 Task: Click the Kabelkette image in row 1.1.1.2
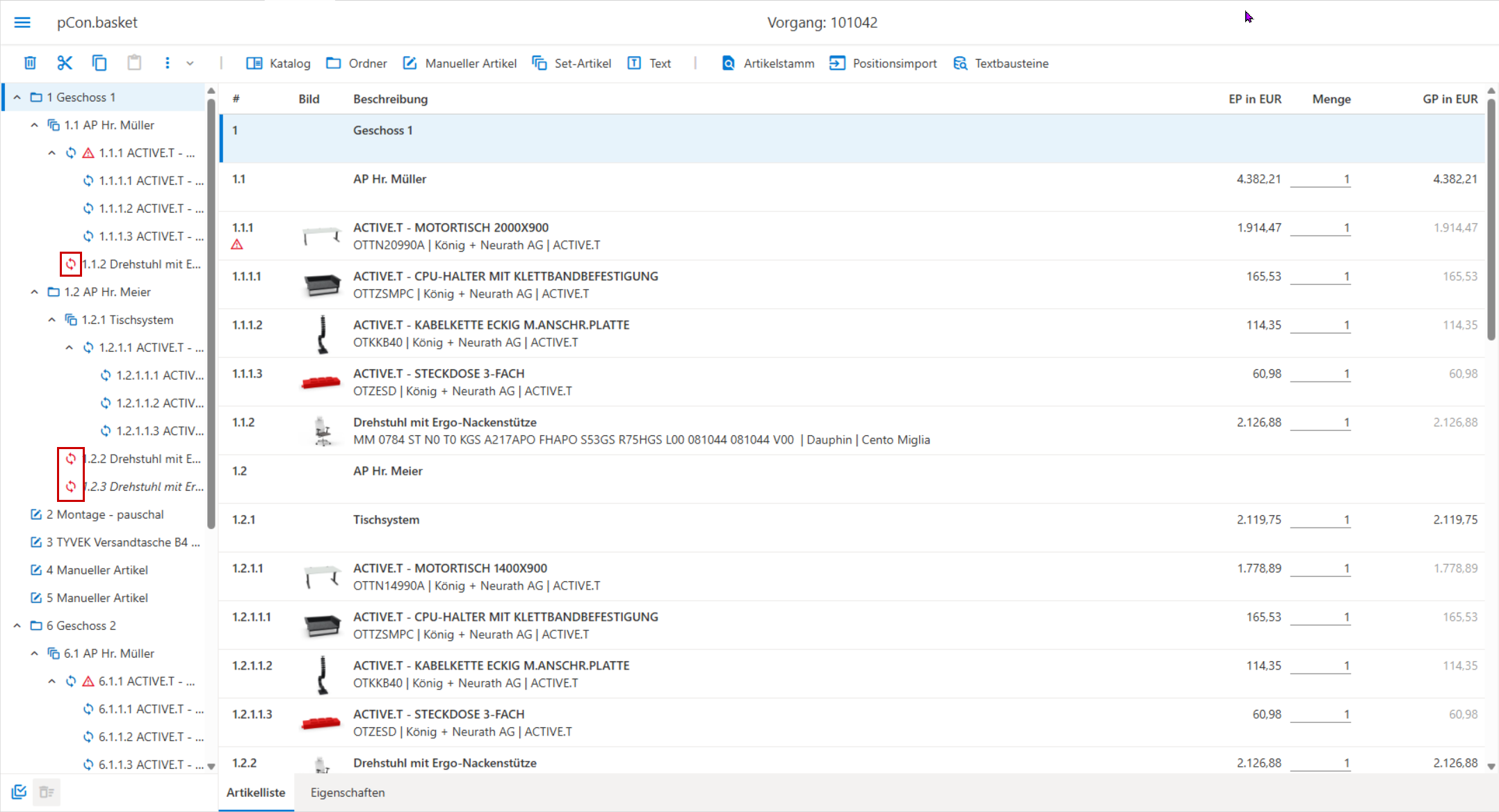(322, 334)
